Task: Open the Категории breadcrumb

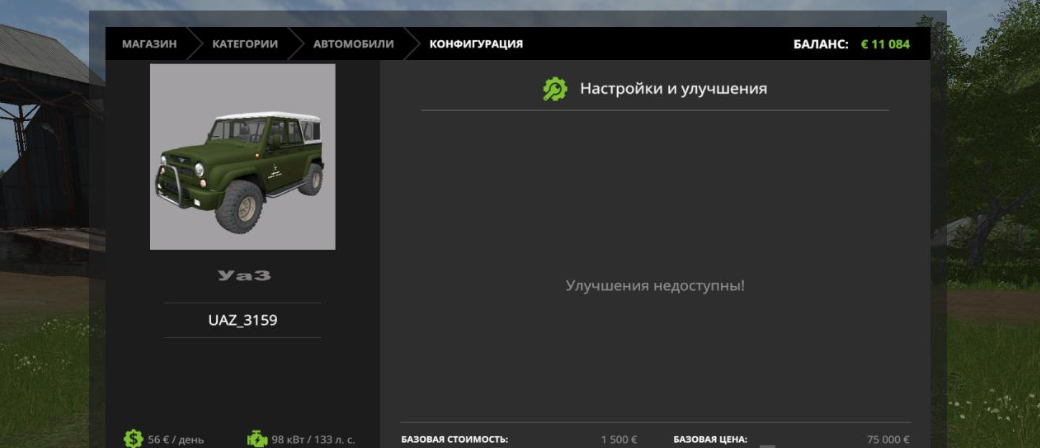Action: pos(244,44)
